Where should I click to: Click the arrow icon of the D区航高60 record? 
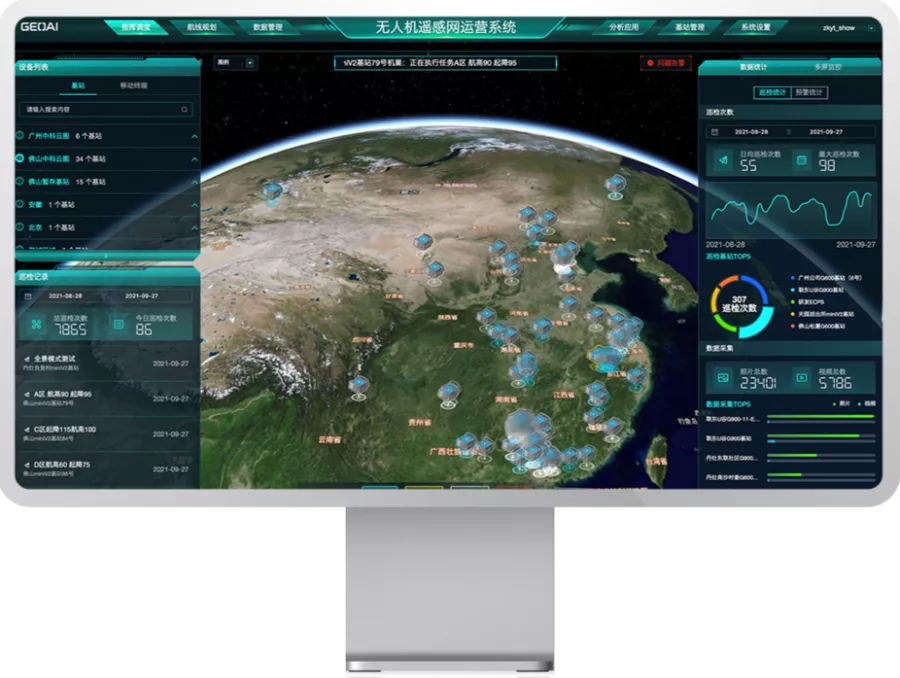(x=26, y=465)
